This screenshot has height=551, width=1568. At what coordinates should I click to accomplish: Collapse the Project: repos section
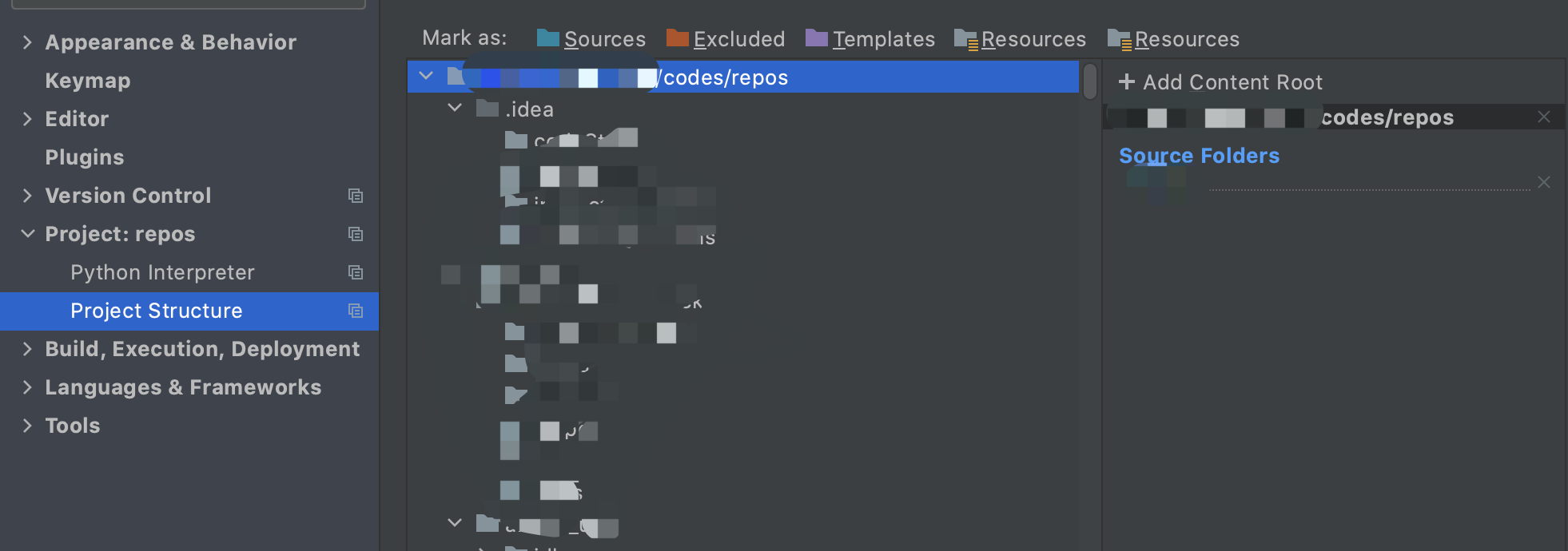pyautogui.click(x=26, y=234)
